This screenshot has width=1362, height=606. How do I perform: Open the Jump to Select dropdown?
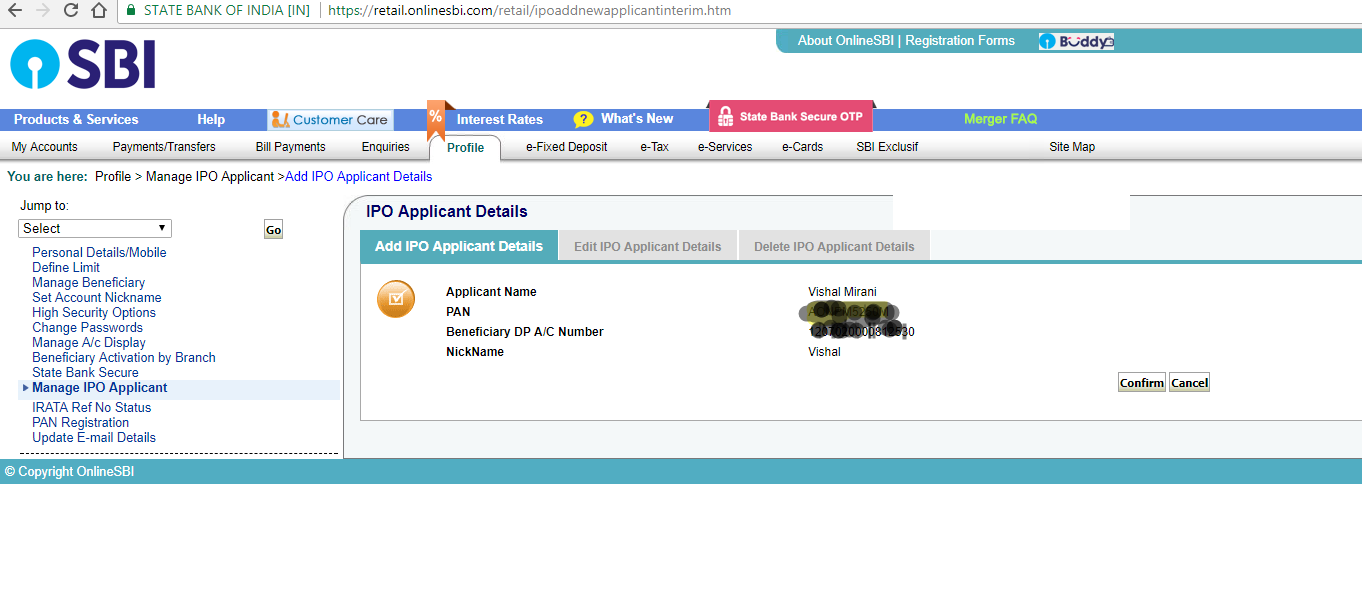click(95, 228)
